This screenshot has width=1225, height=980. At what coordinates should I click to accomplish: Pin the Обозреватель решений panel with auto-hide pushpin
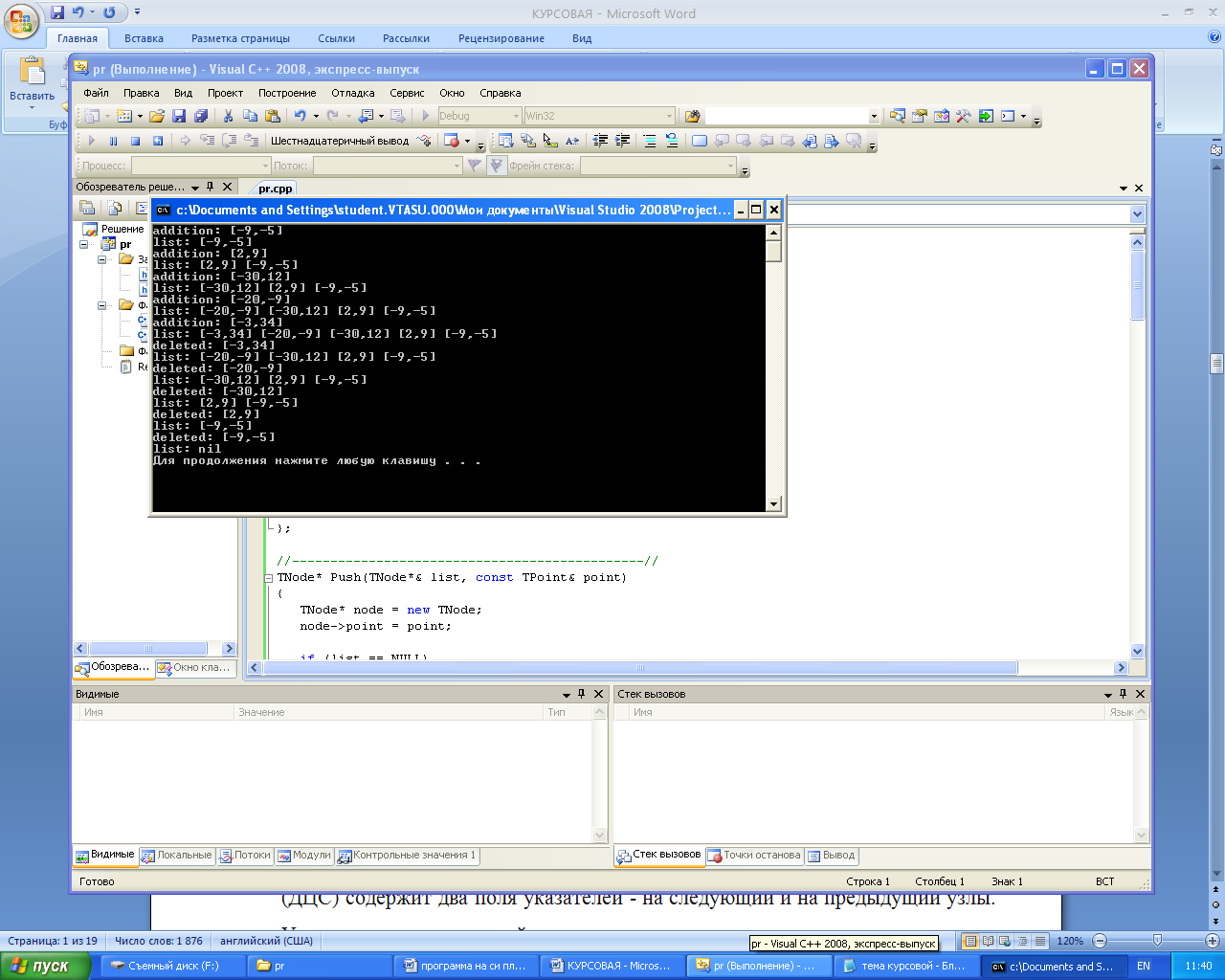[211, 187]
